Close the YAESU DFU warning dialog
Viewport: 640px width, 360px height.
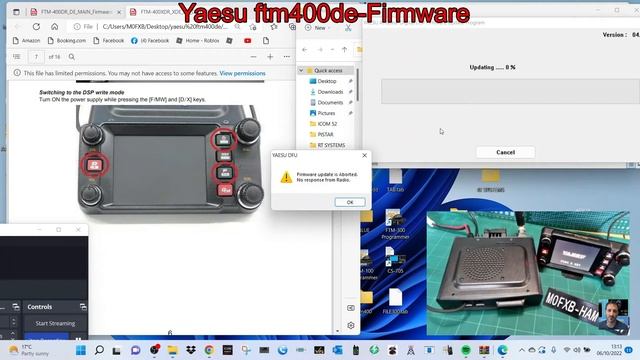[x=364, y=156]
